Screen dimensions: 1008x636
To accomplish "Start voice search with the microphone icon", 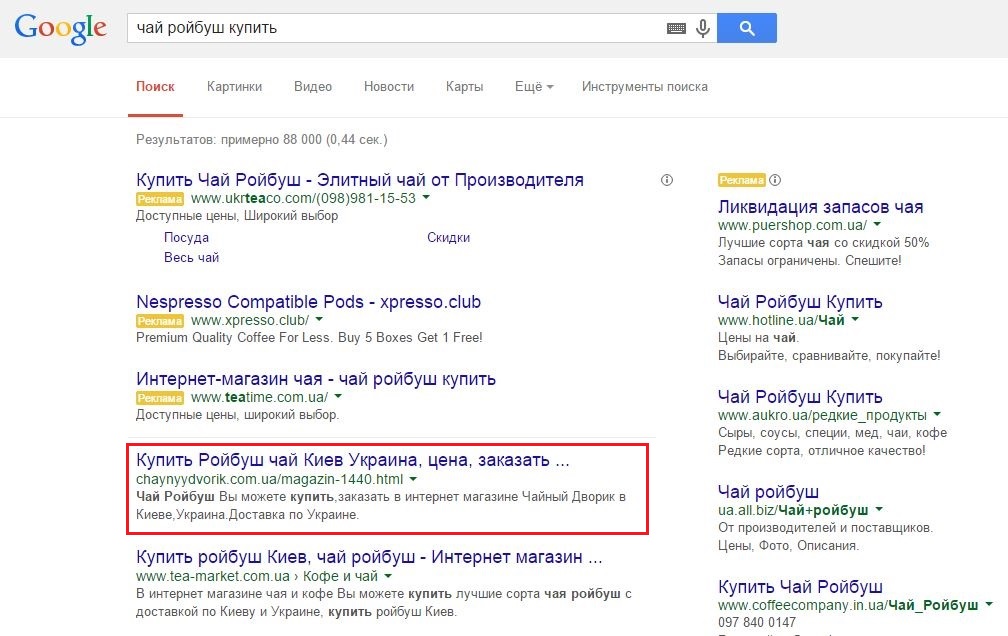I will click(703, 28).
